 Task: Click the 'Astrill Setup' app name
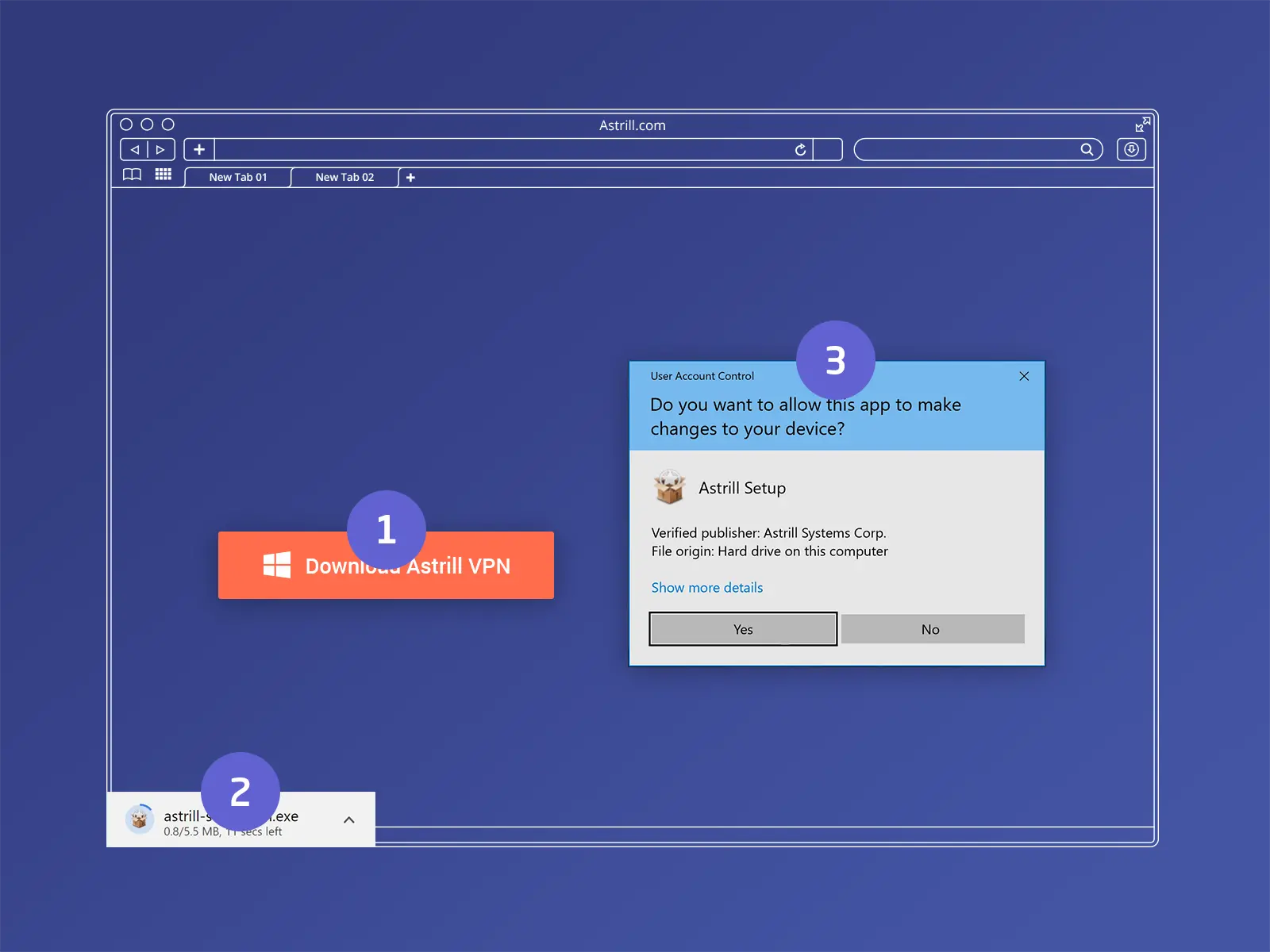coord(742,488)
